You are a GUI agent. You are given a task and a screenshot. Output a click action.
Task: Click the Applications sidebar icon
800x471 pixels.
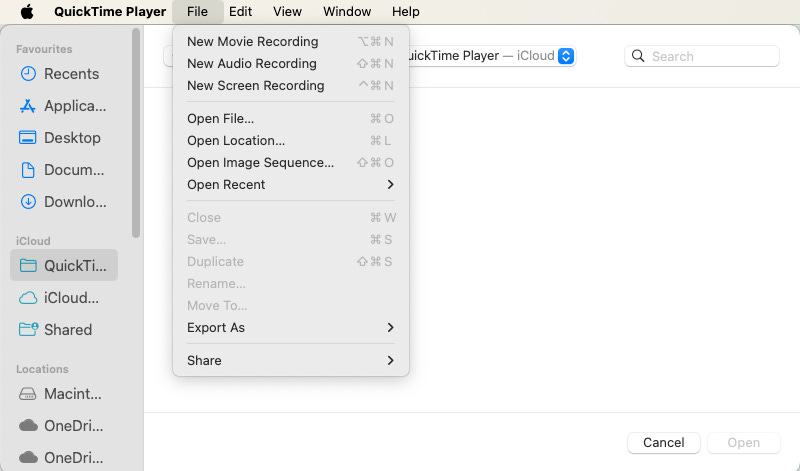coord(28,106)
